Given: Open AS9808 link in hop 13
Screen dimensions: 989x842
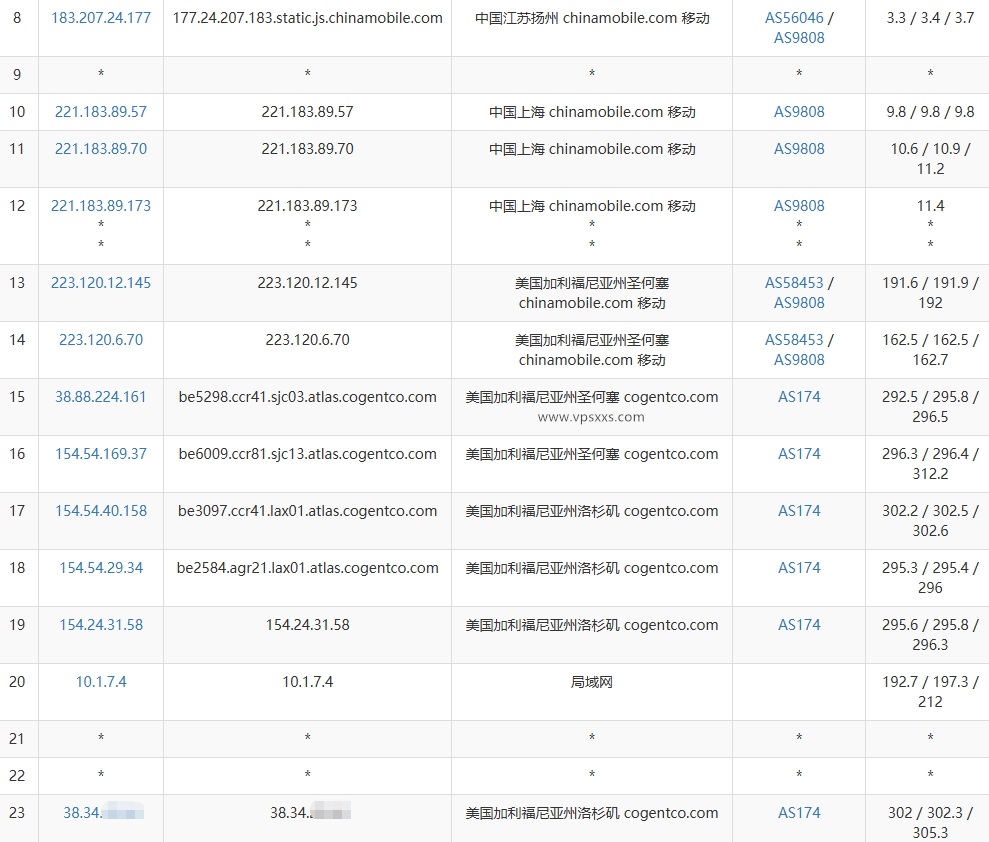Looking at the screenshot, I should point(799,303).
